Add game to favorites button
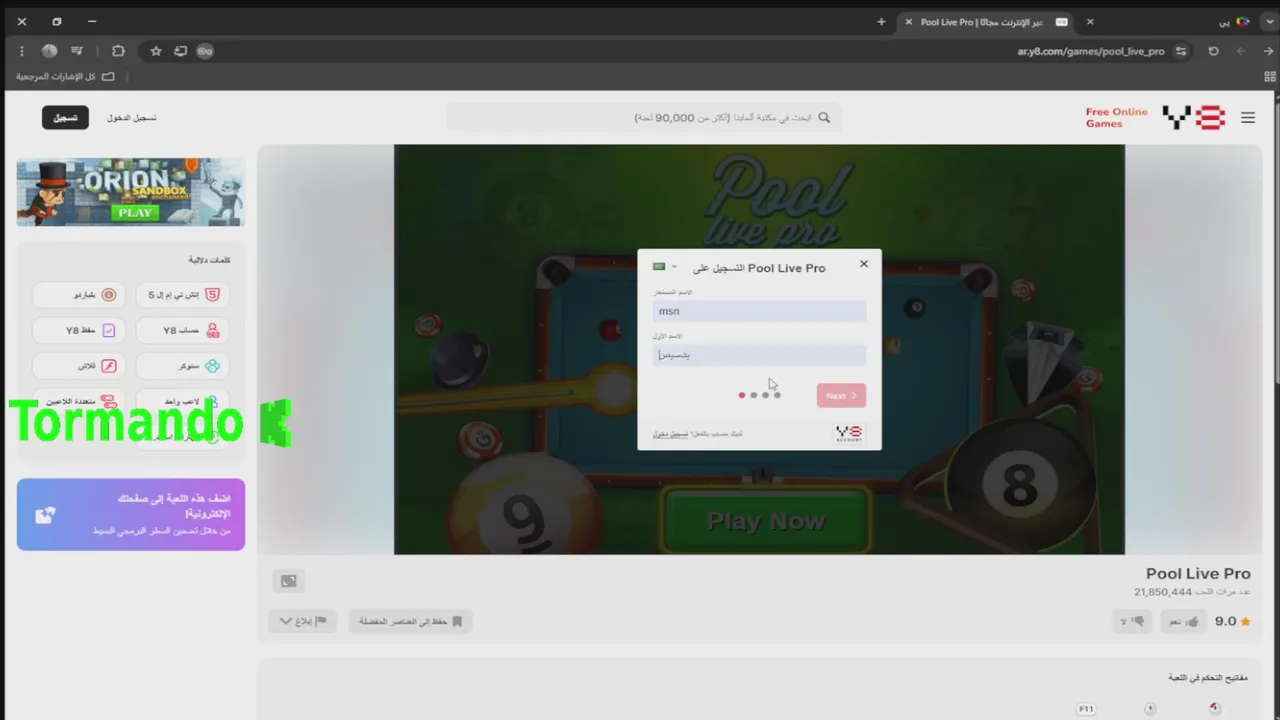 (410, 621)
